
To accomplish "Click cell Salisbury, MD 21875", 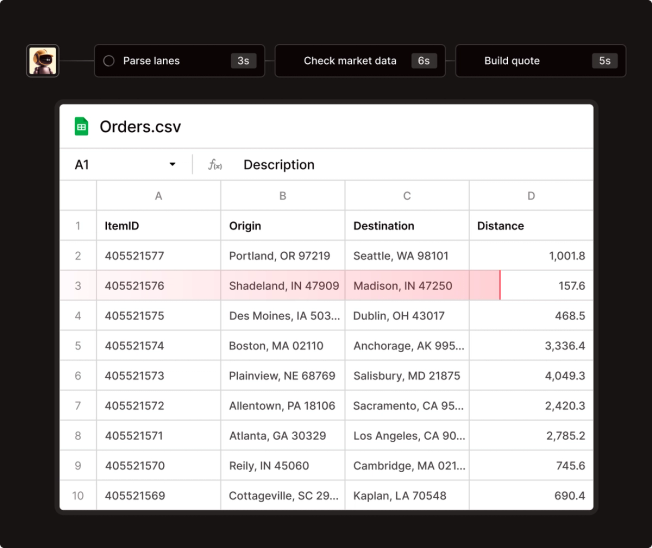I will coord(407,375).
